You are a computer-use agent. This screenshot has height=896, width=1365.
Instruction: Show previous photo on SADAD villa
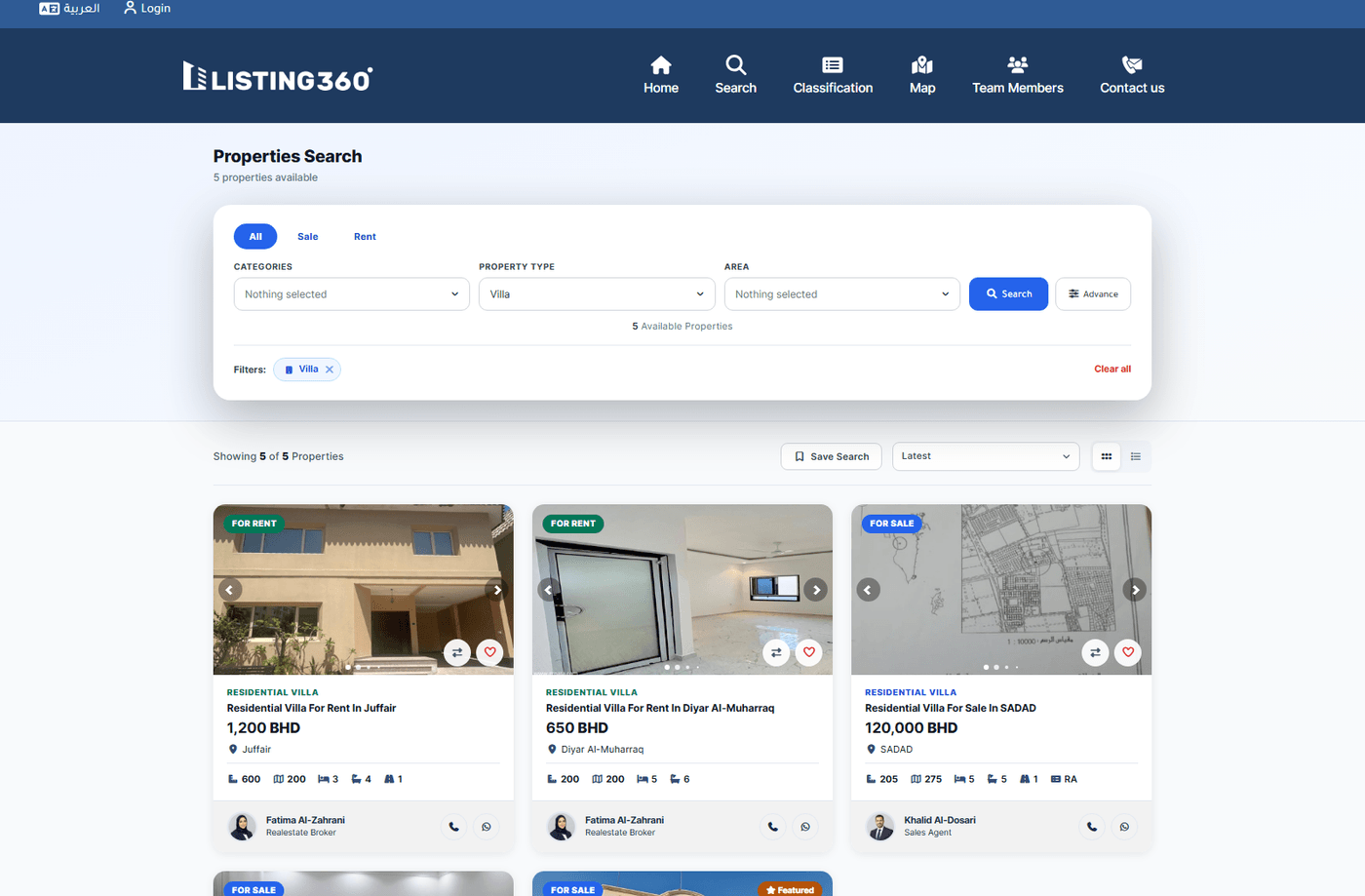[x=868, y=590]
